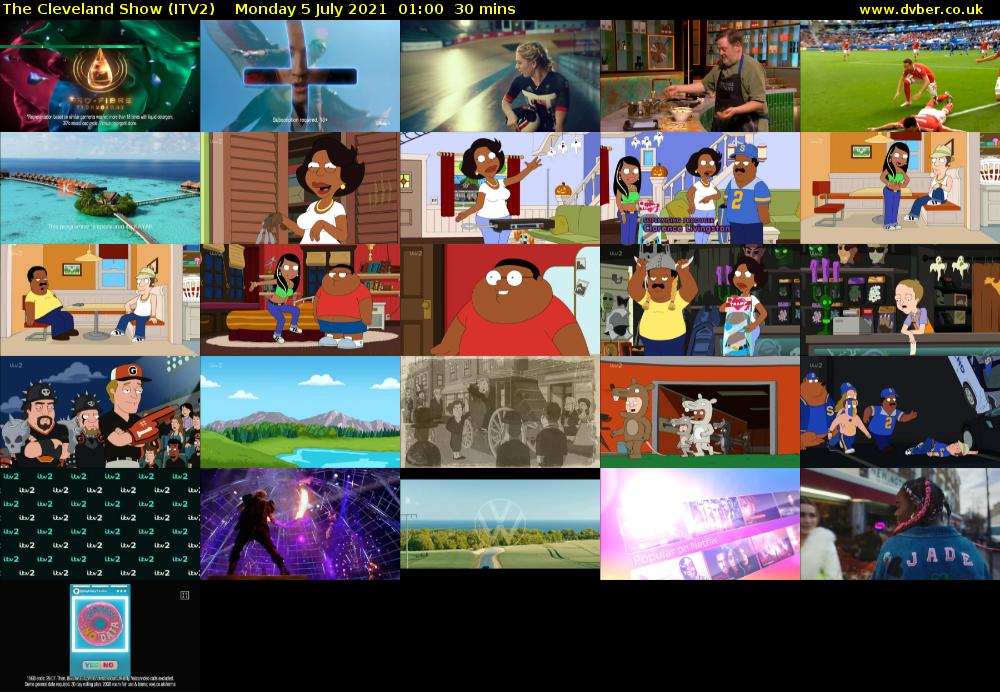Open the cartoon mountain lake landscape frame

[x=300, y=412]
